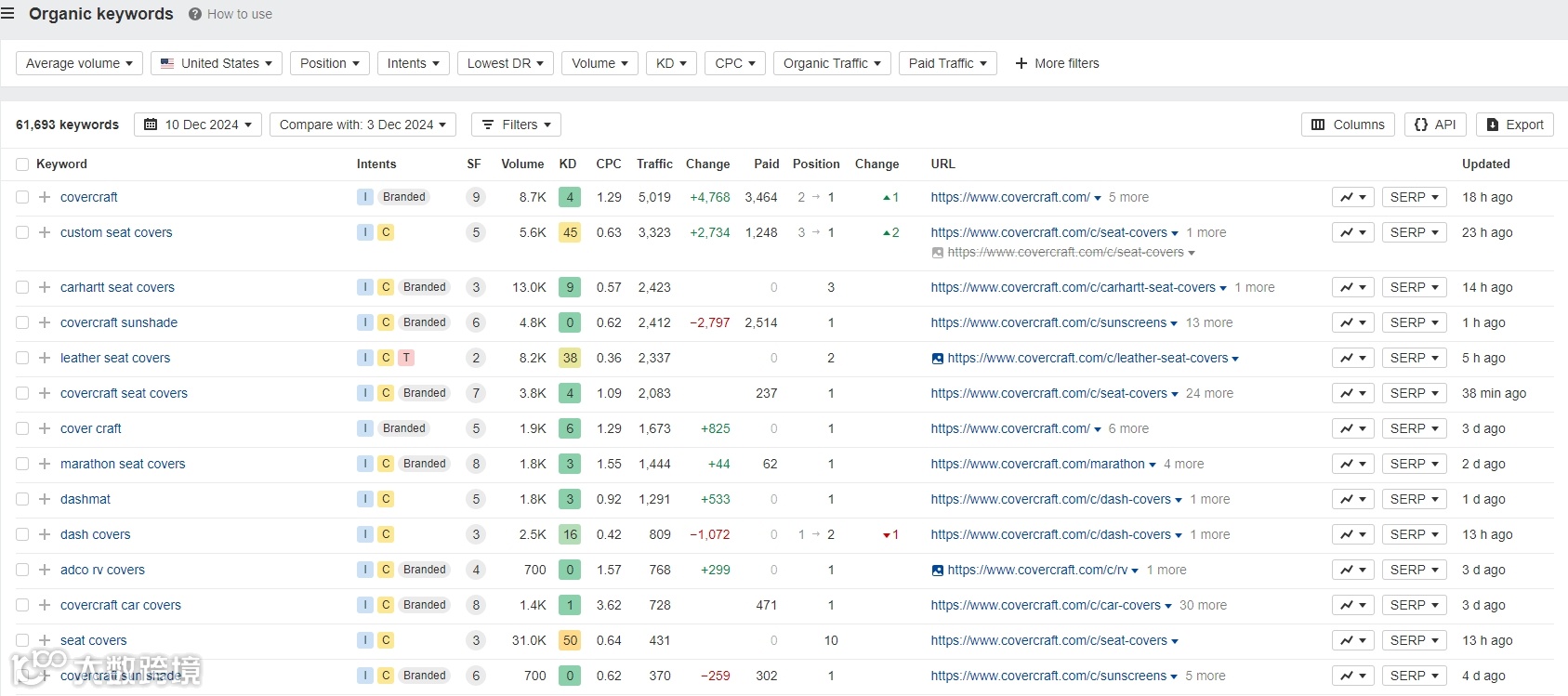The image size is (1568, 696).
Task: Click the SERP feature image icon for adco rv URL
Action: pyautogui.click(x=937, y=571)
